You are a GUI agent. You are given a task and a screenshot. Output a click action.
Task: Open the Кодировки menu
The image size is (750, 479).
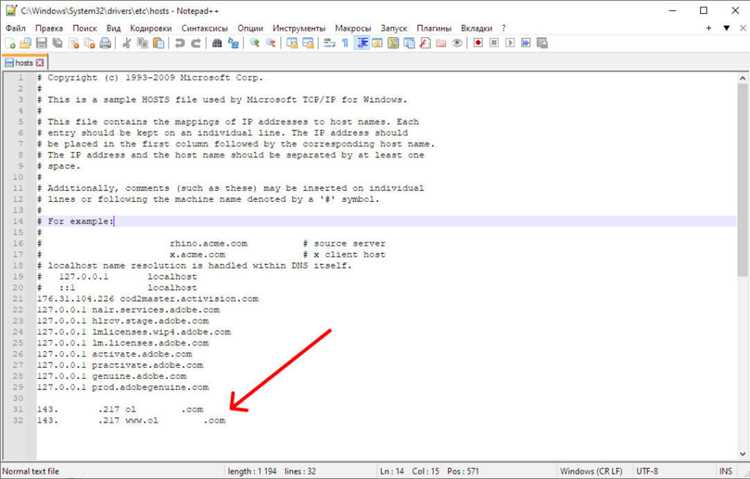tap(151, 28)
